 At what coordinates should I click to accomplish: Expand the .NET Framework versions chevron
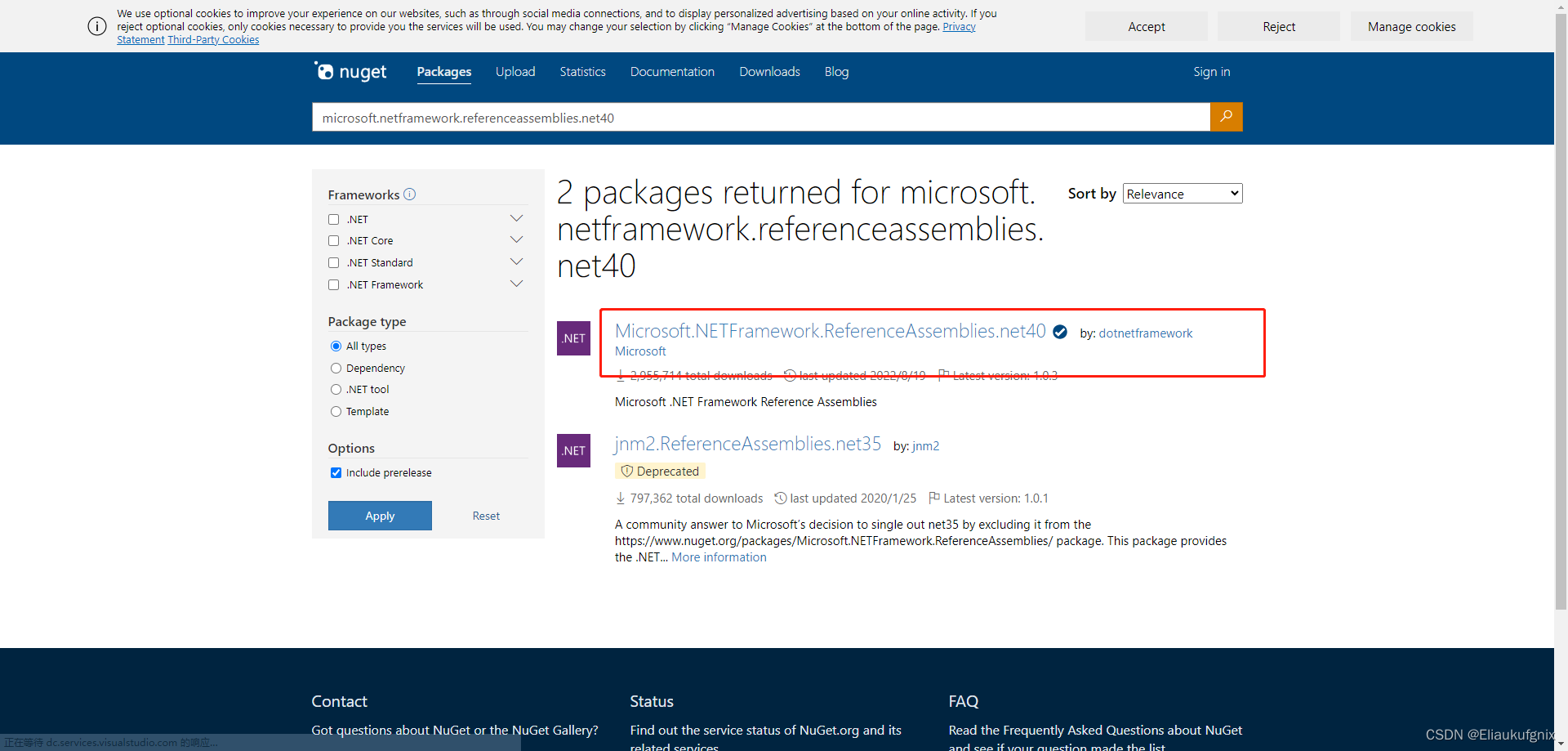coord(516,284)
